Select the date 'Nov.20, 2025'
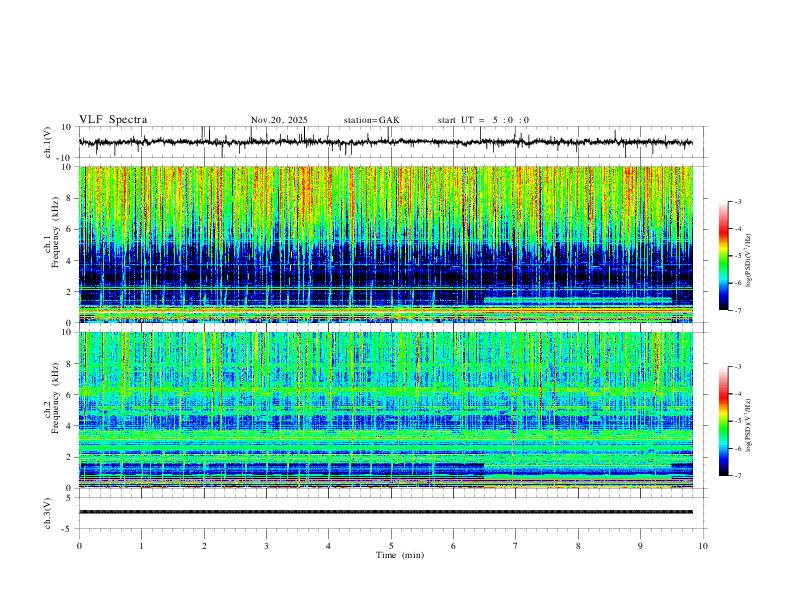The width and height of the screenshot is (792, 612). [x=279, y=120]
